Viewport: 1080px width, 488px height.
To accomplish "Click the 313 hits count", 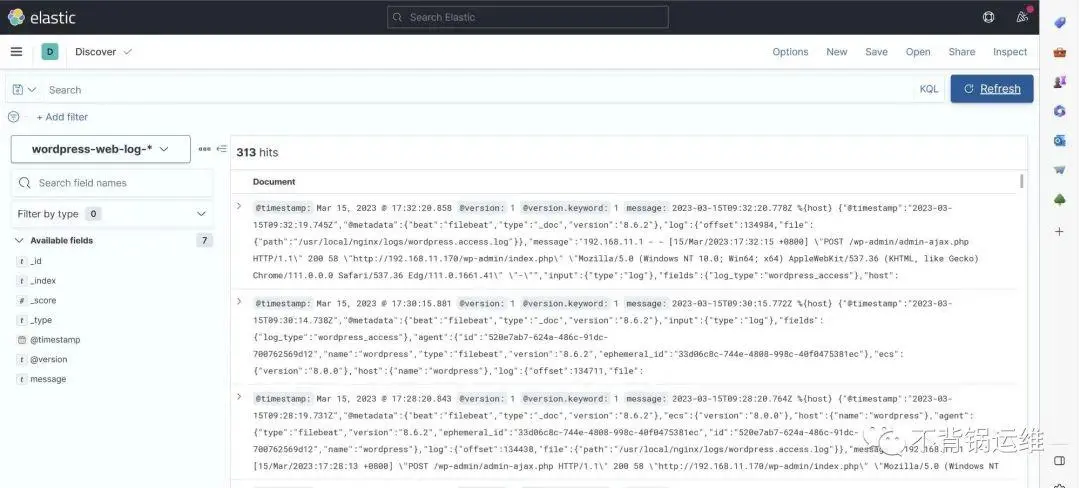I will click(x=257, y=153).
